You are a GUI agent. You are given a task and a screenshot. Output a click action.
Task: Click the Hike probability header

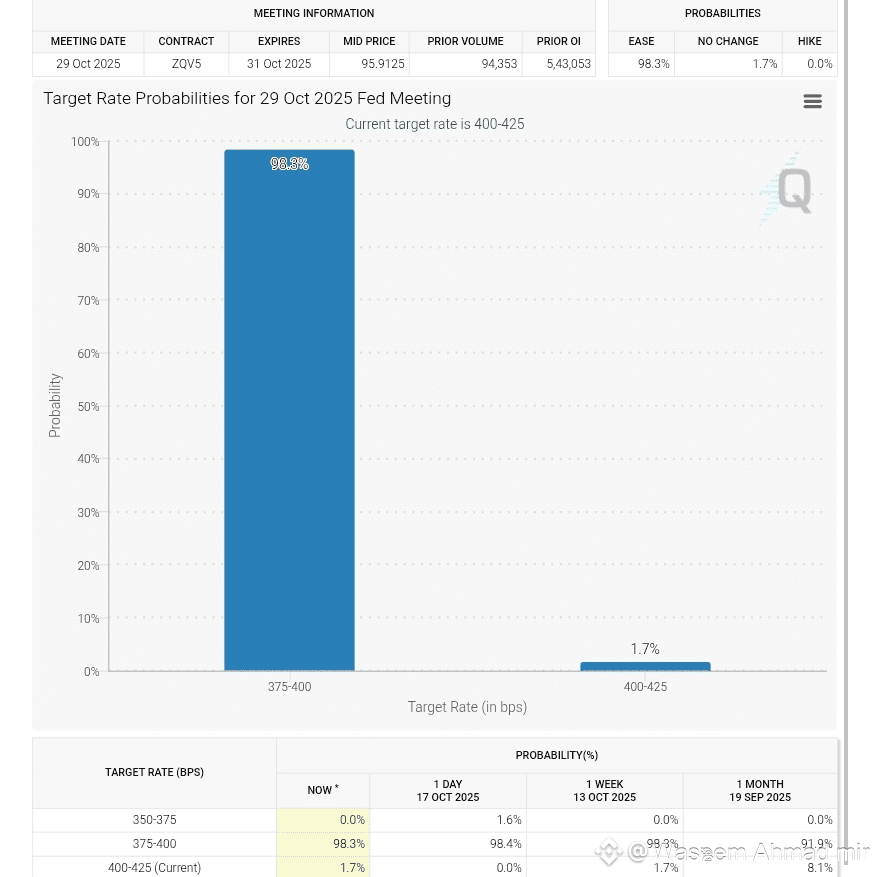(x=809, y=41)
